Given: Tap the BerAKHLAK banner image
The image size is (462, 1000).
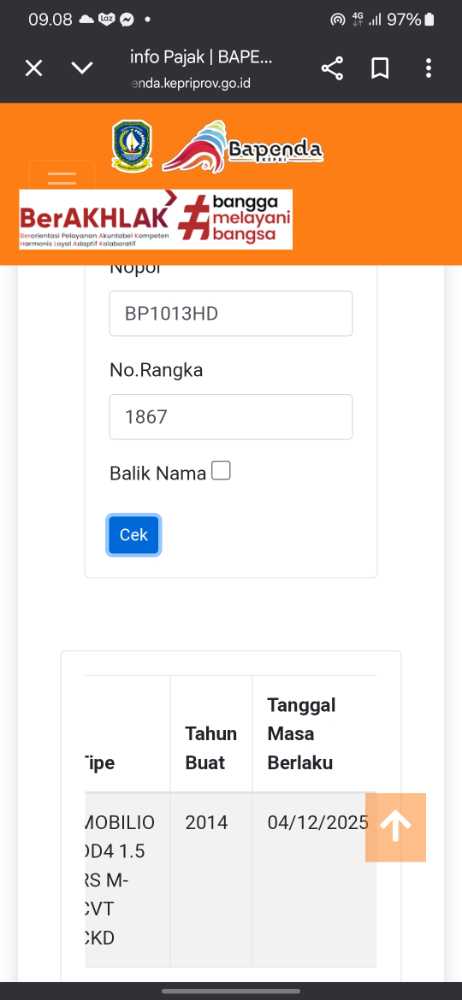Looking at the screenshot, I should click(156, 219).
